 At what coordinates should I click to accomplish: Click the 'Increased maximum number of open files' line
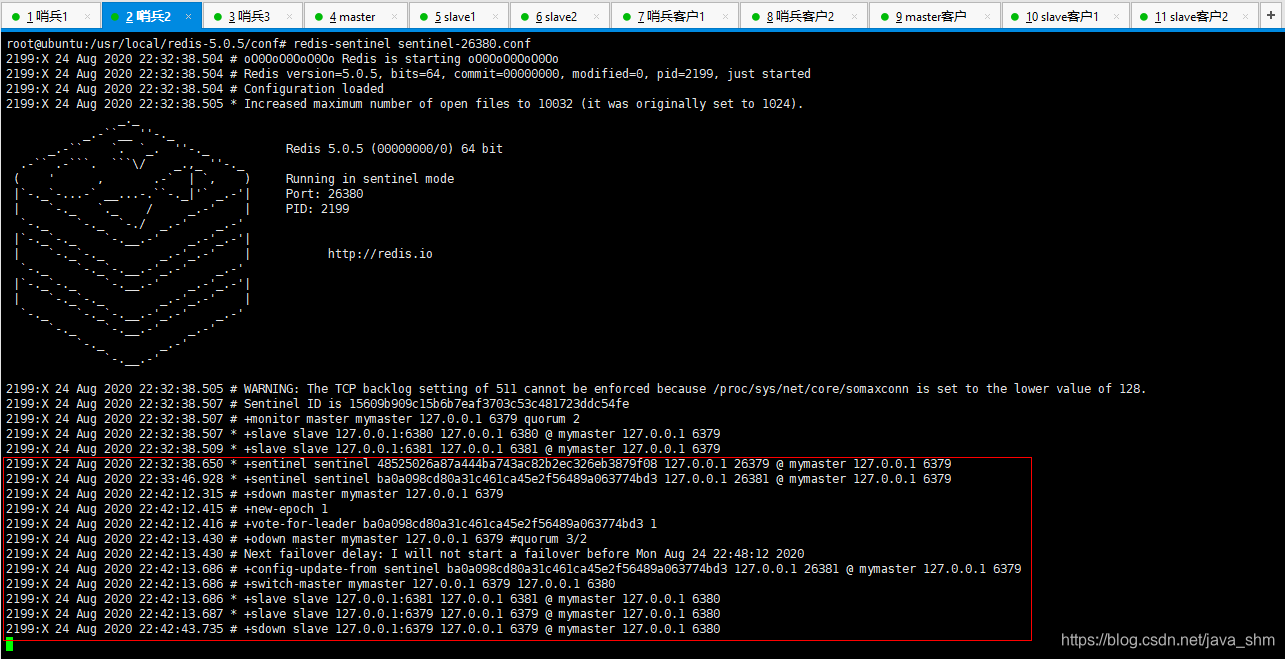point(404,104)
